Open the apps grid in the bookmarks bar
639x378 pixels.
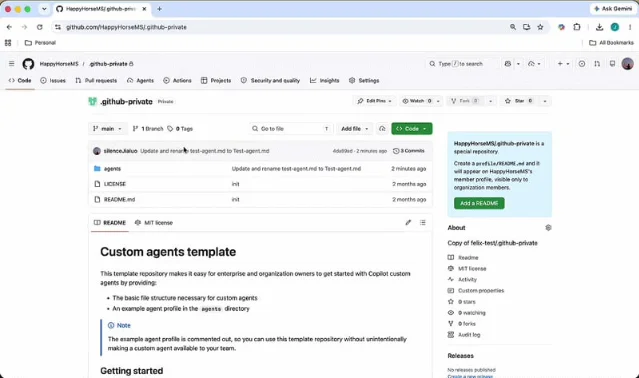pyautogui.click(x=8, y=43)
